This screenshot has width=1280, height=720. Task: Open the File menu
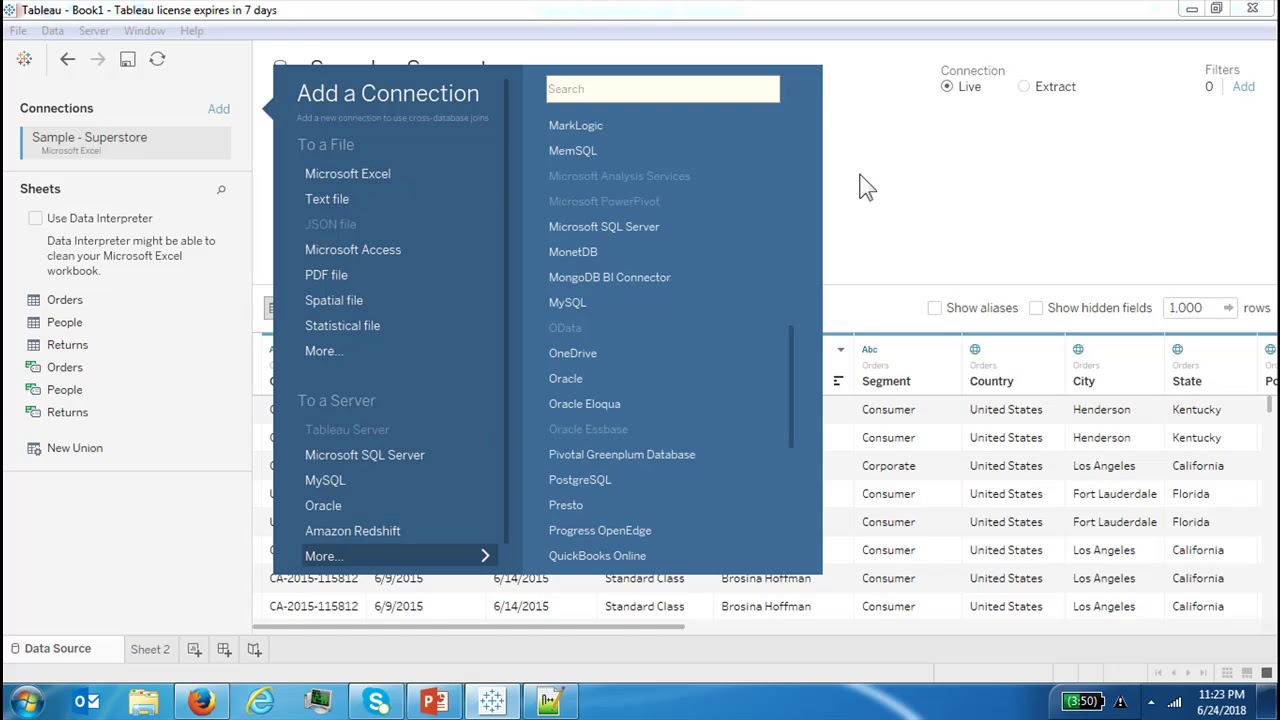coord(18,31)
